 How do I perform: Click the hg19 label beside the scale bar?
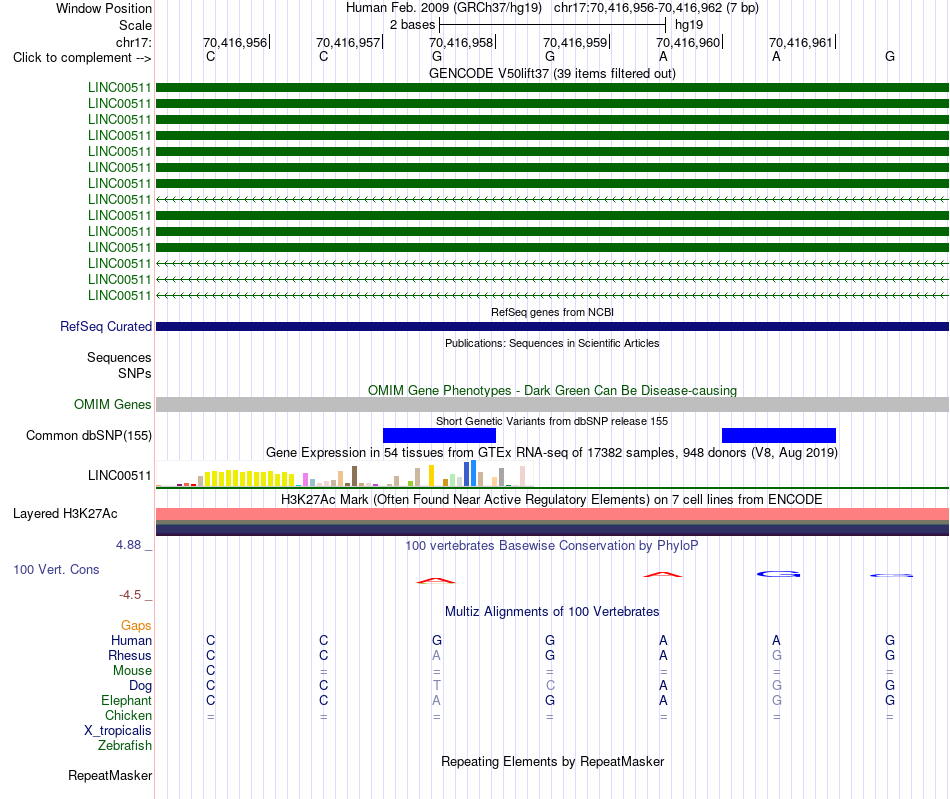(x=689, y=25)
